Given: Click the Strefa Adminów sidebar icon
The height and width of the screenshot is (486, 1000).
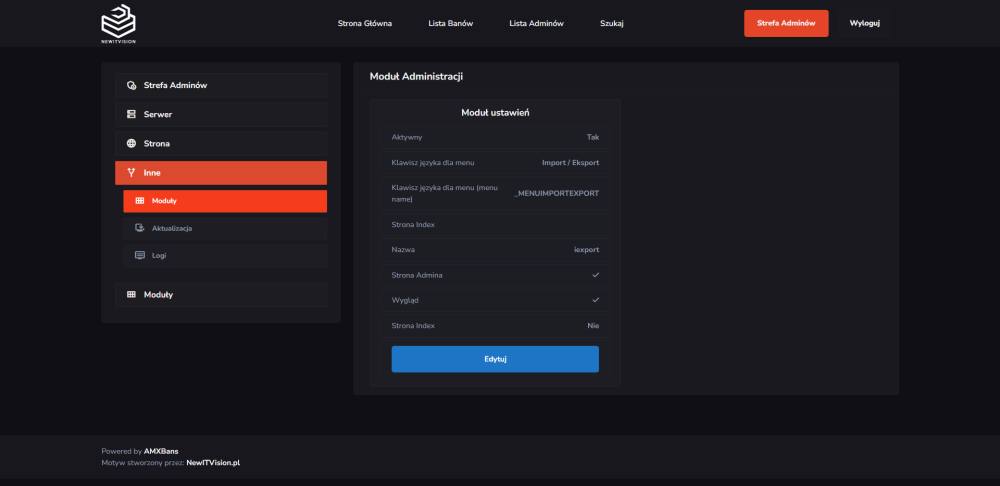Looking at the screenshot, I should click(131, 85).
